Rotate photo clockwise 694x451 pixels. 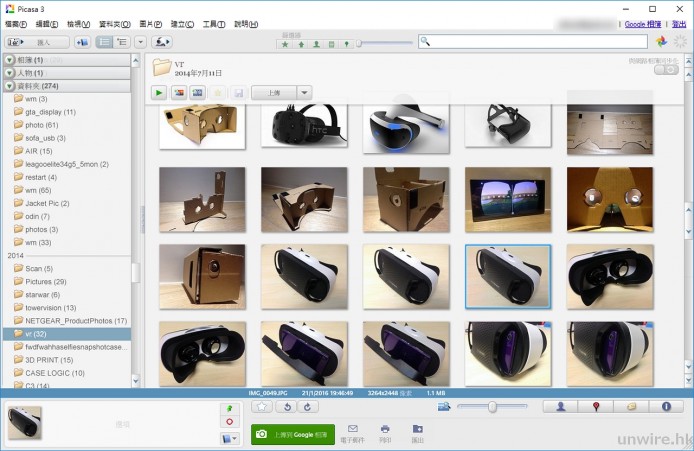click(307, 406)
